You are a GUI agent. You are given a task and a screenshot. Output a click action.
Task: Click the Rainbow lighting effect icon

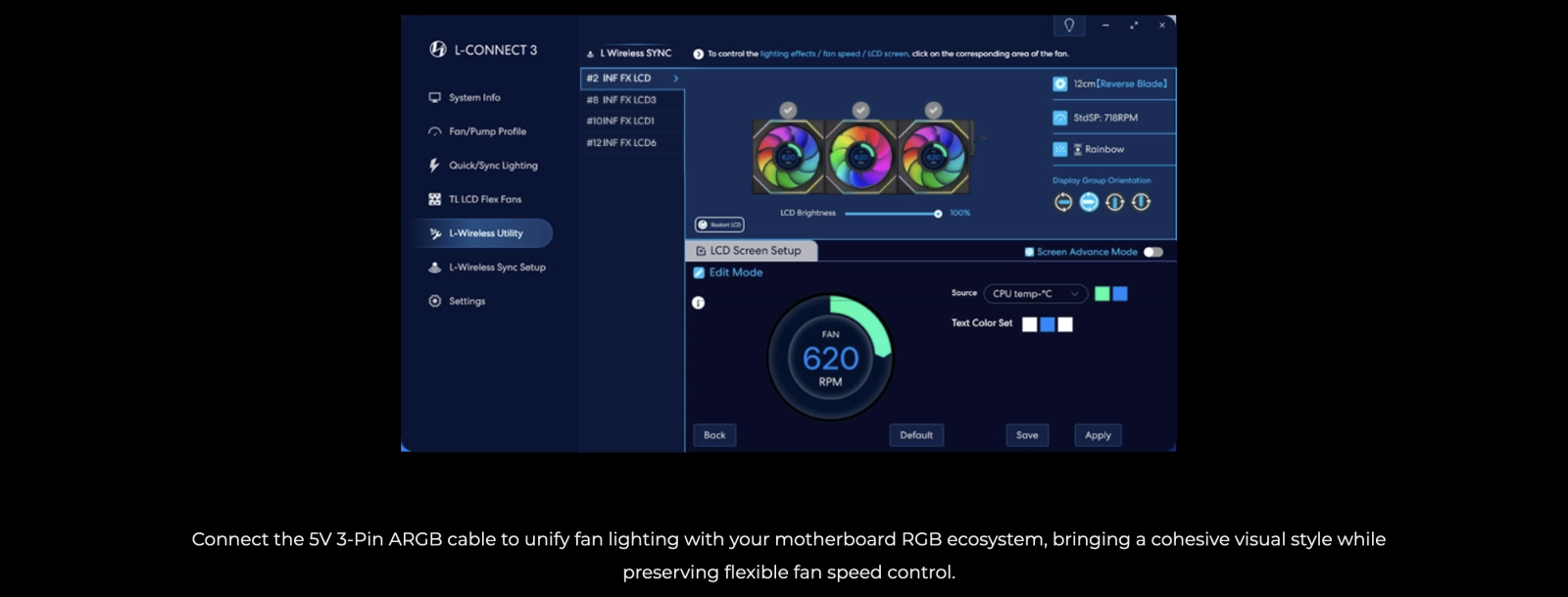pyautogui.click(x=1060, y=149)
